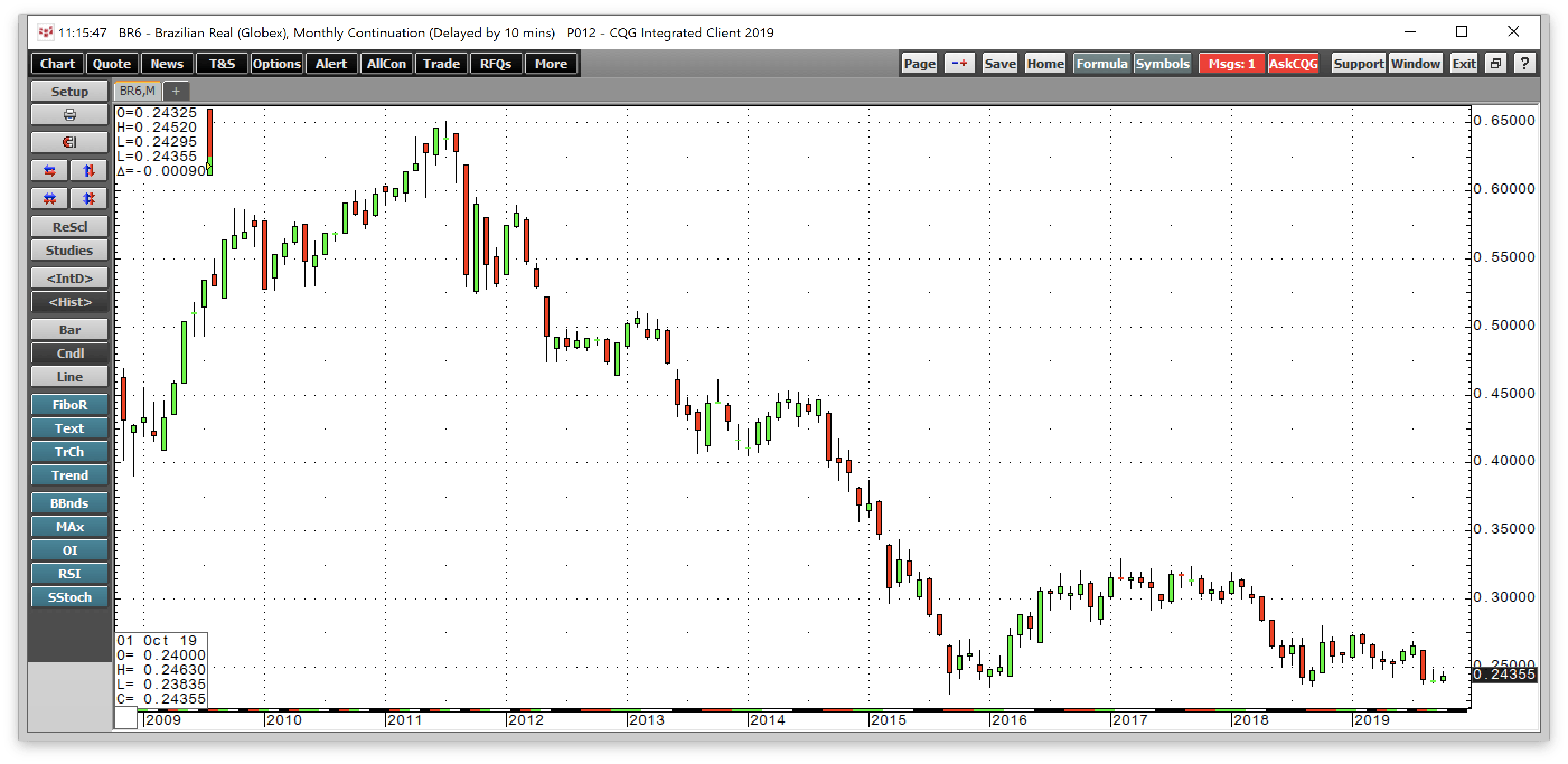Click the 0.50000 price scale label
The image size is (1568, 764).
click(1504, 326)
